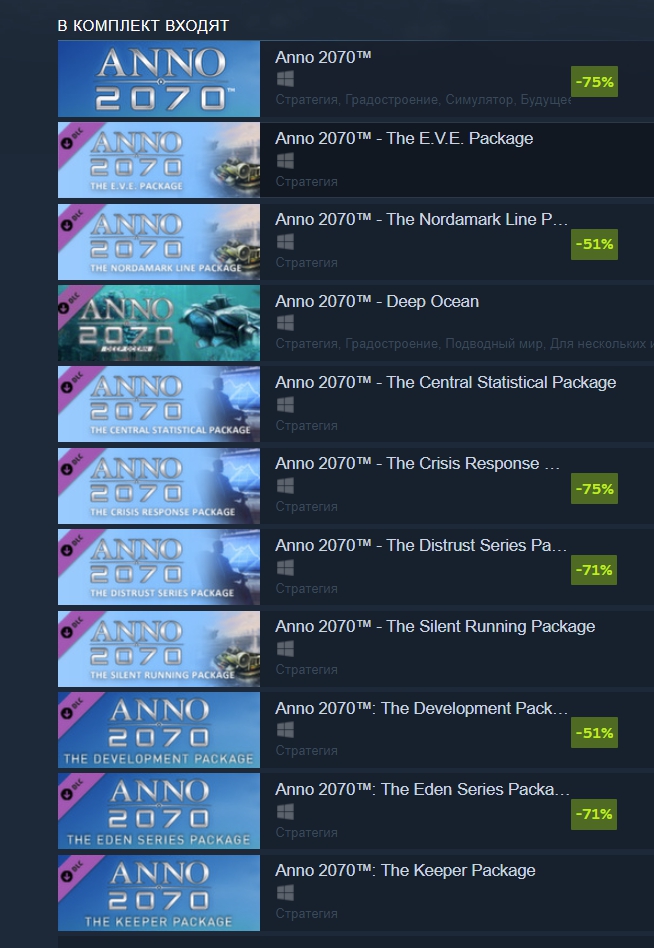Screen dimensions: 654x948
Task: Click the -71% badge on Eden Series Package
Action: (594, 814)
